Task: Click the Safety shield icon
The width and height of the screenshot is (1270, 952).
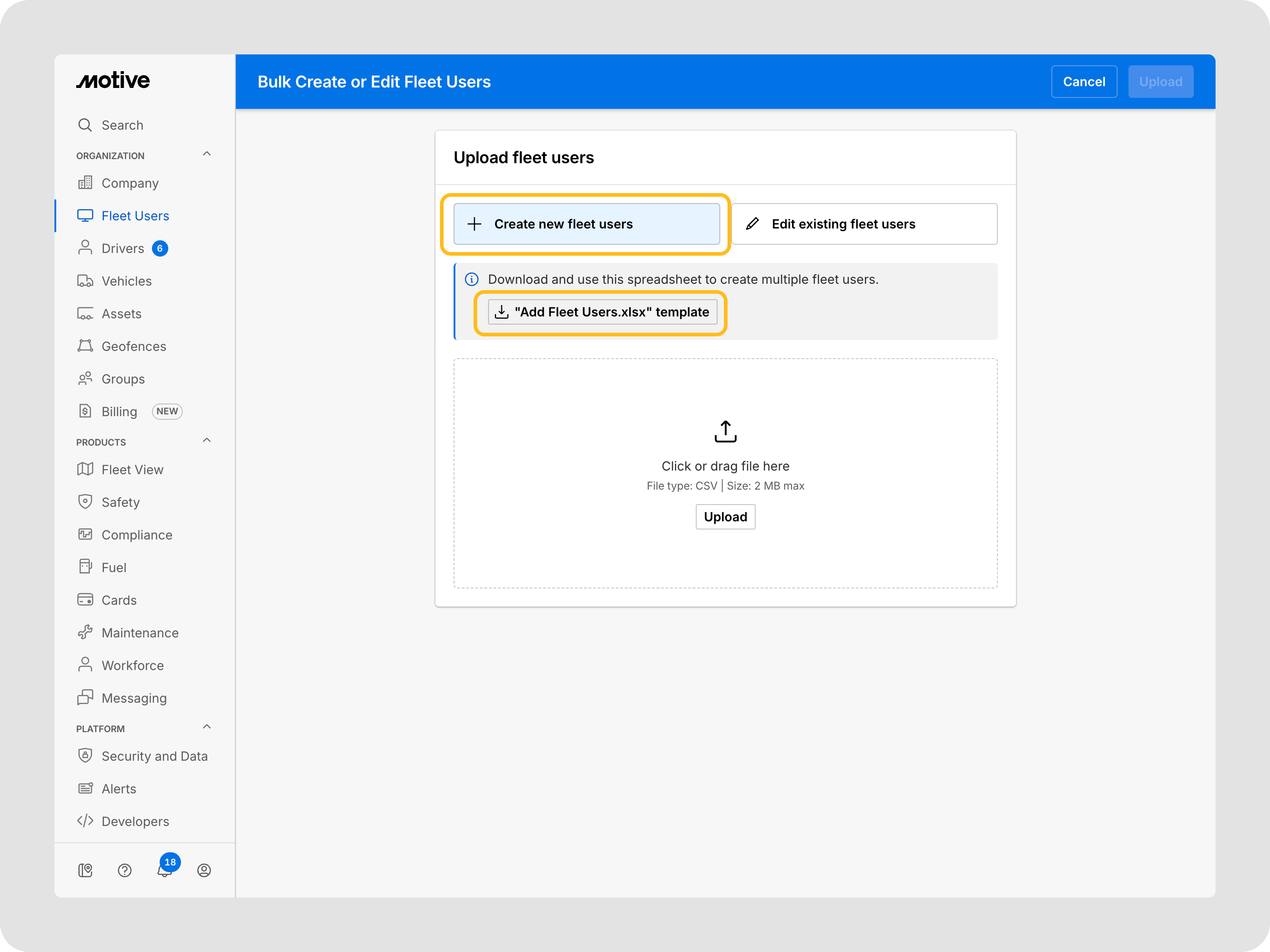Action: coord(85,501)
